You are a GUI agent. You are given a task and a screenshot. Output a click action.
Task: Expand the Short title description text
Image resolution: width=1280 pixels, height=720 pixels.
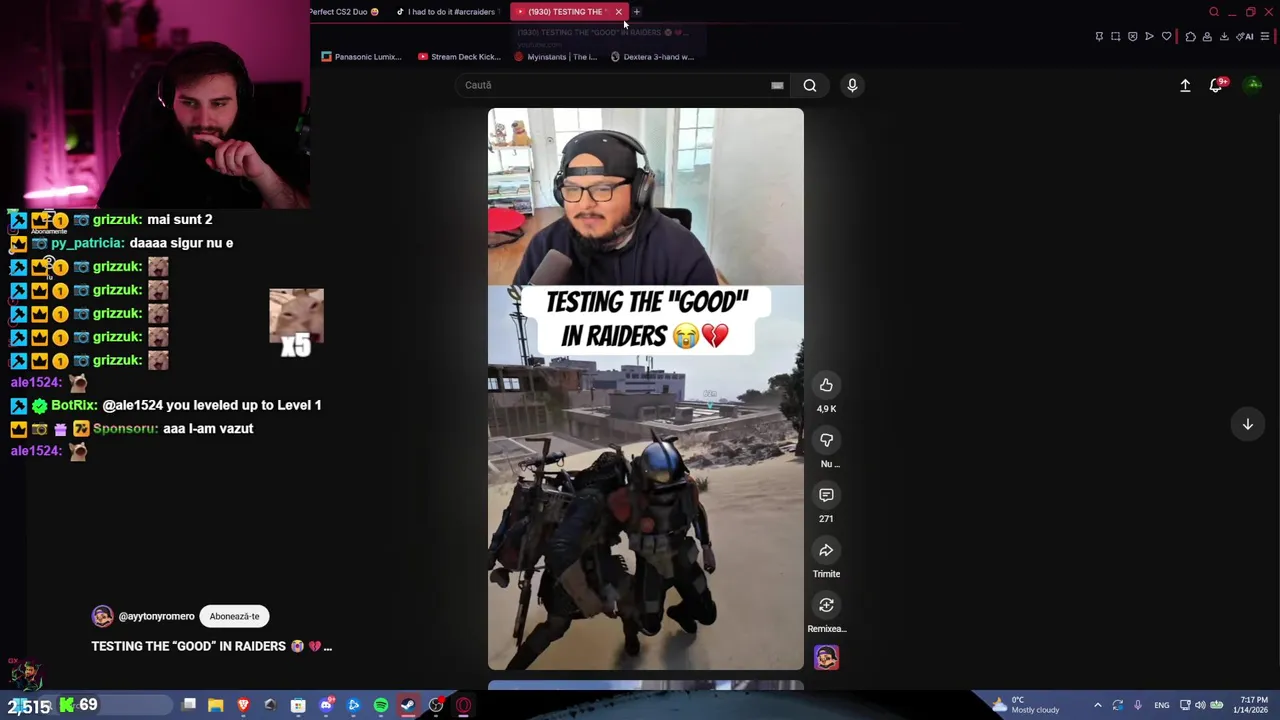pos(211,646)
